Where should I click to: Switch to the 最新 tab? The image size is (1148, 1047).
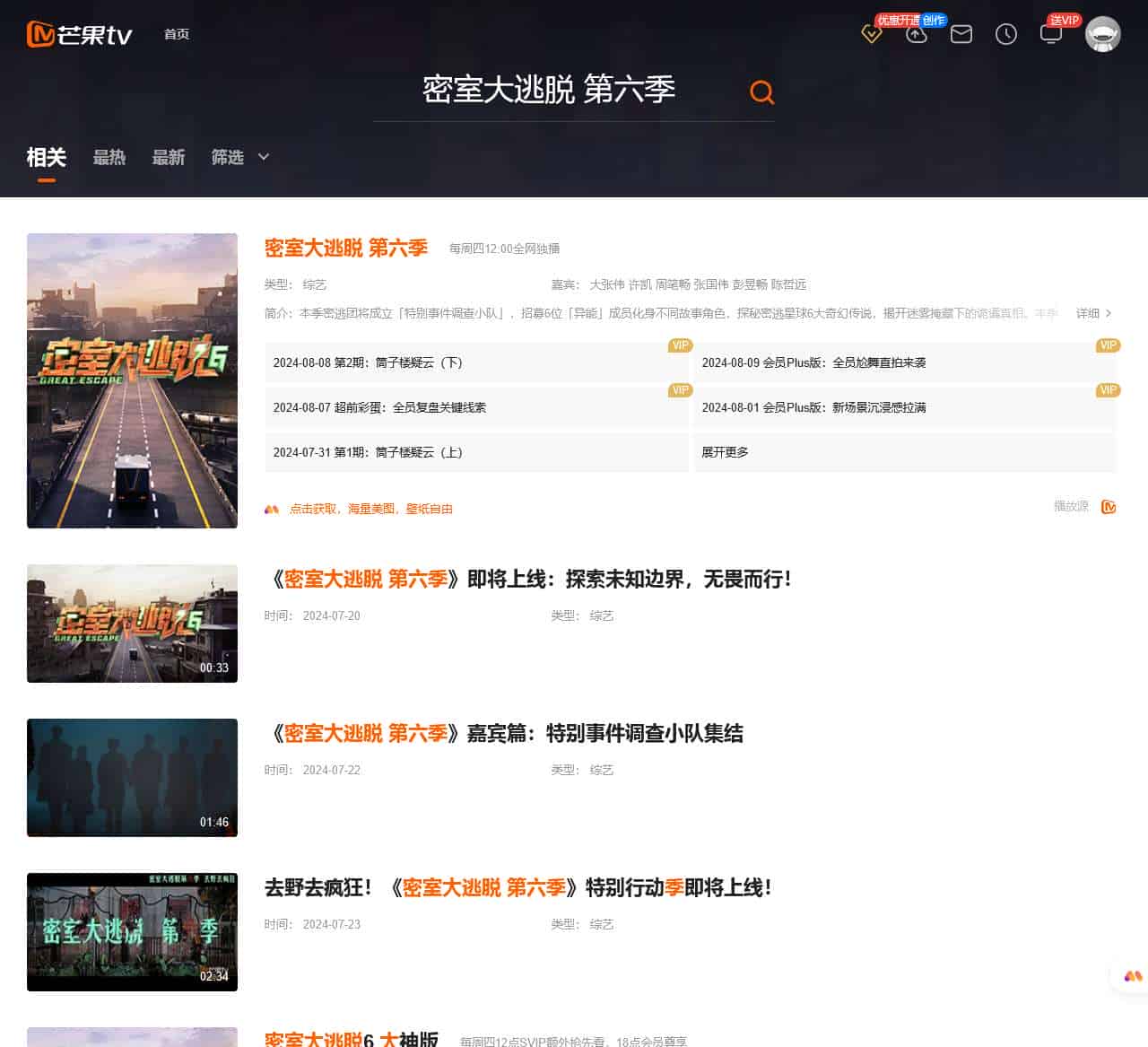click(x=169, y=157)
